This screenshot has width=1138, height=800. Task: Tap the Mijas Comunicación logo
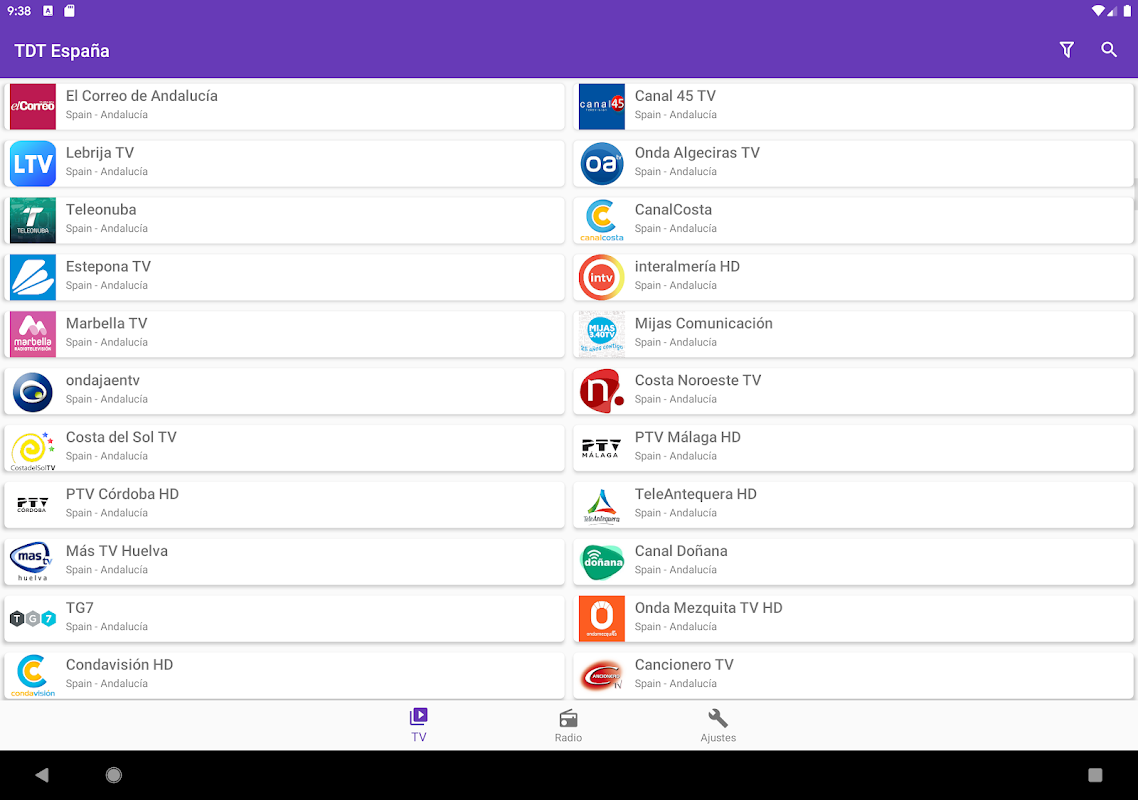click(x=602, y=334)
